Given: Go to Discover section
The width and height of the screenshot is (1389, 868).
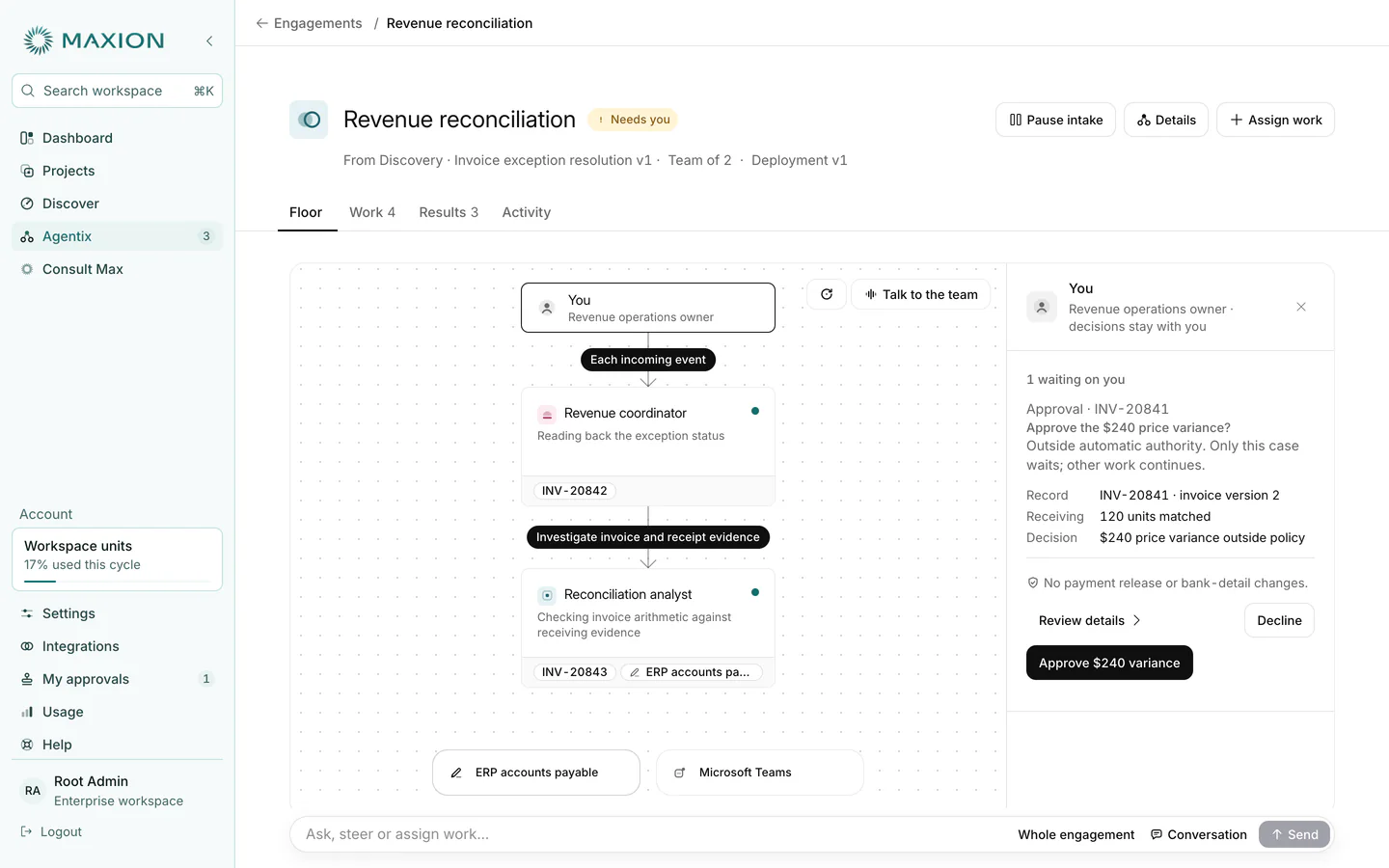Looking at the screenshot, I should click(x=117, y=203).
